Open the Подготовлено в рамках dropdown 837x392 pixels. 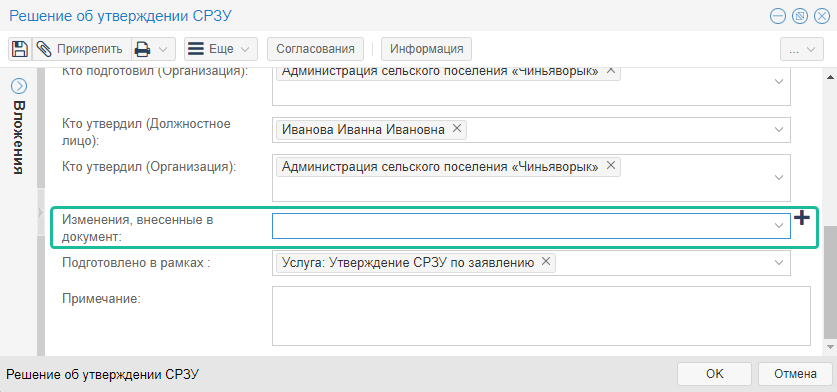[779, 262]
